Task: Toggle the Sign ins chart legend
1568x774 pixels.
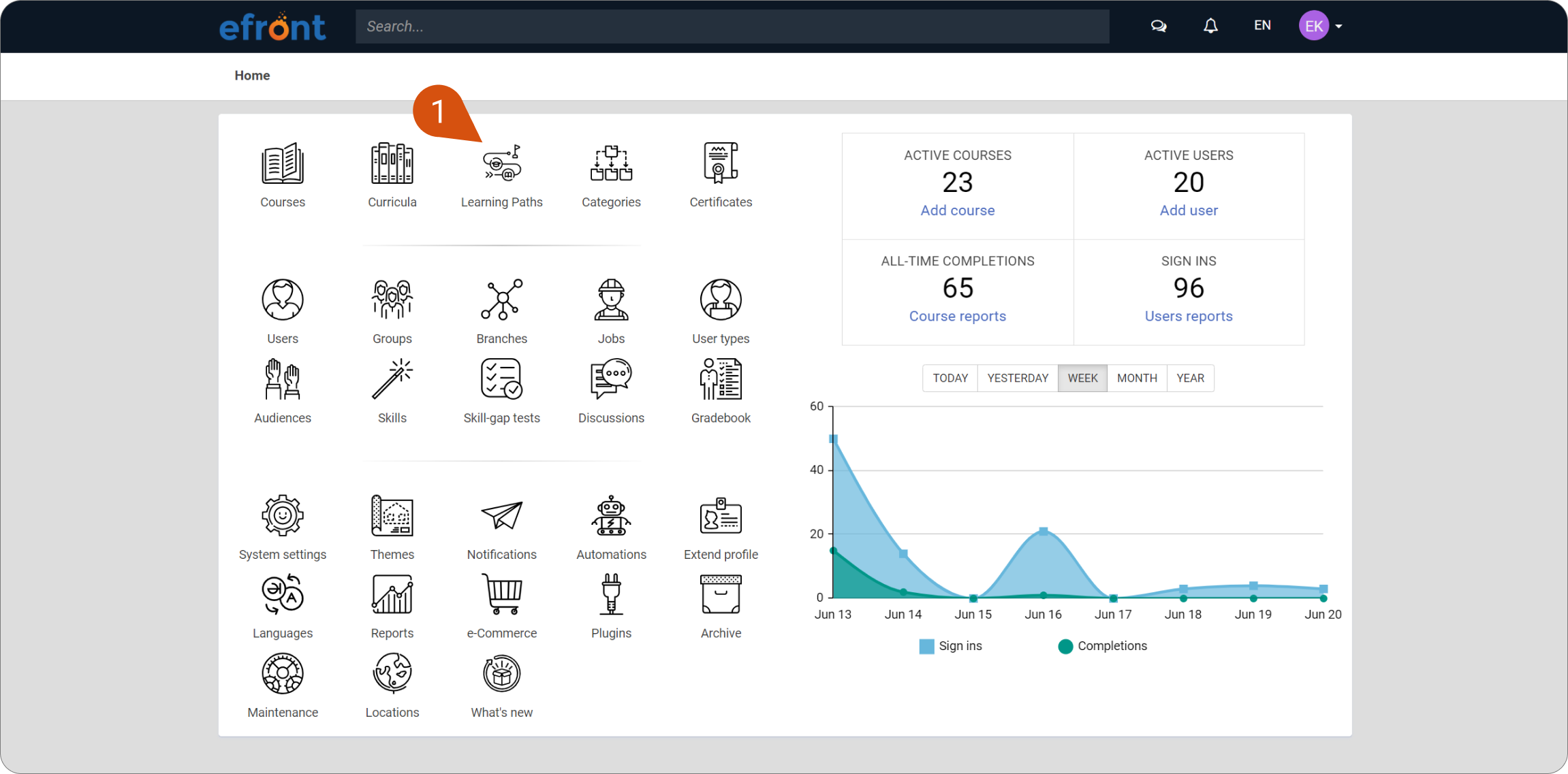Action: [950, 646]
